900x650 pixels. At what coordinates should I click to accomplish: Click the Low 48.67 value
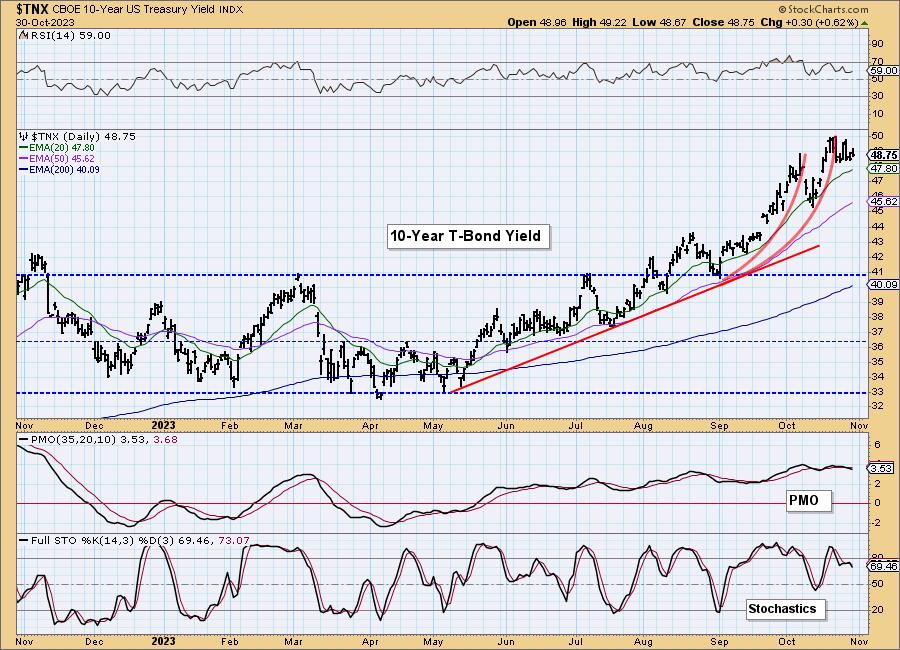pos(659,22)
